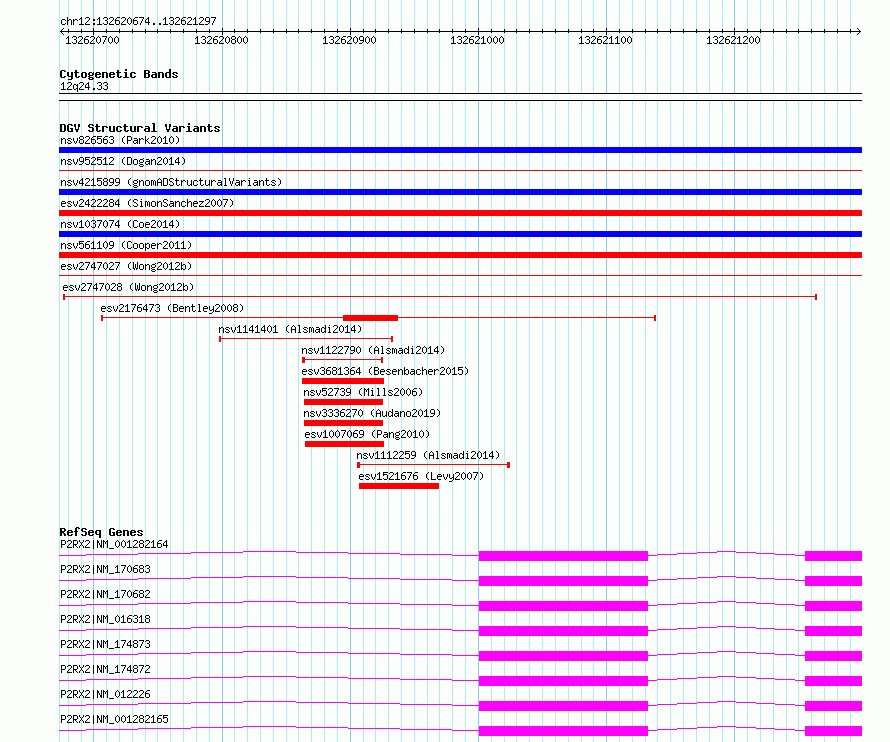Click the 12q24.33 band label
Viewport: 890px width, 742px height.
coord(84,86)
